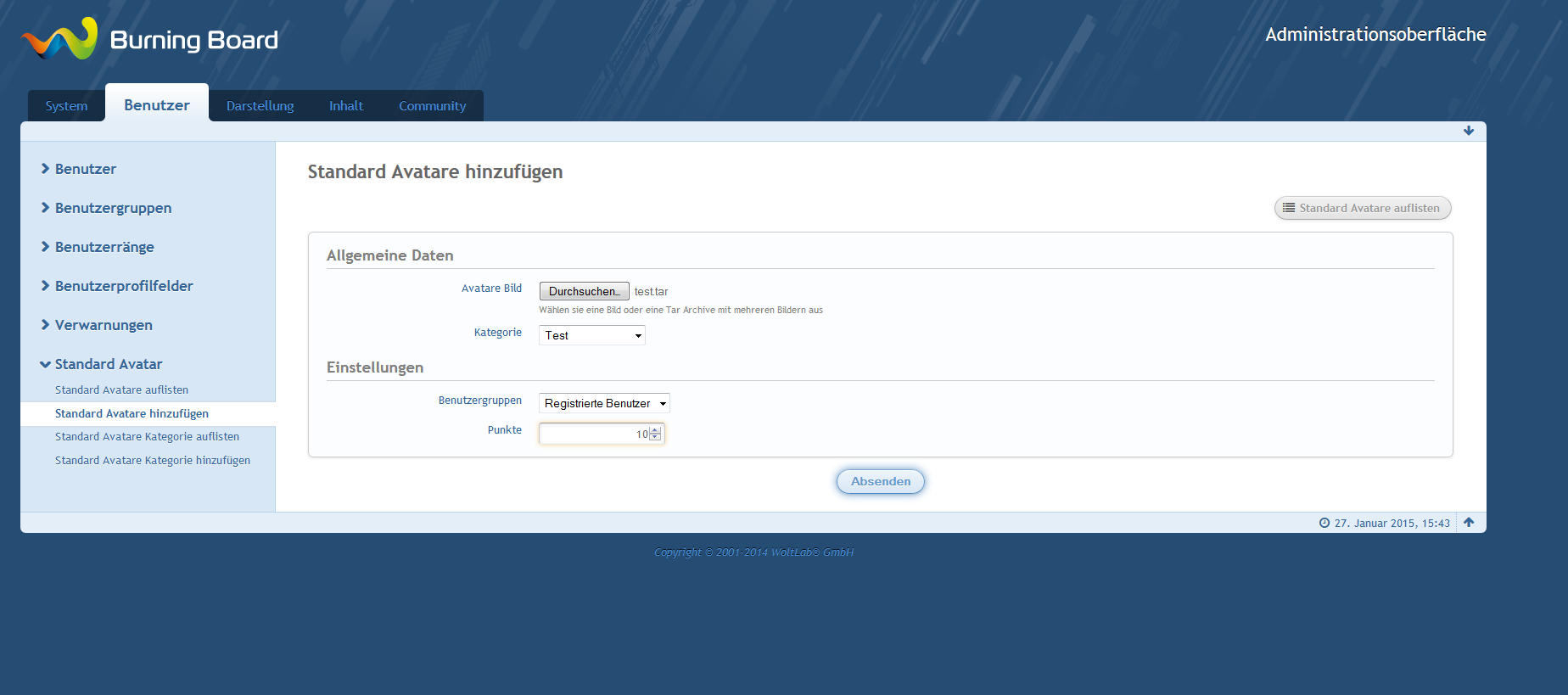Click the up arrow icon in footer

pyautogui.click(x=1469, y=523)
